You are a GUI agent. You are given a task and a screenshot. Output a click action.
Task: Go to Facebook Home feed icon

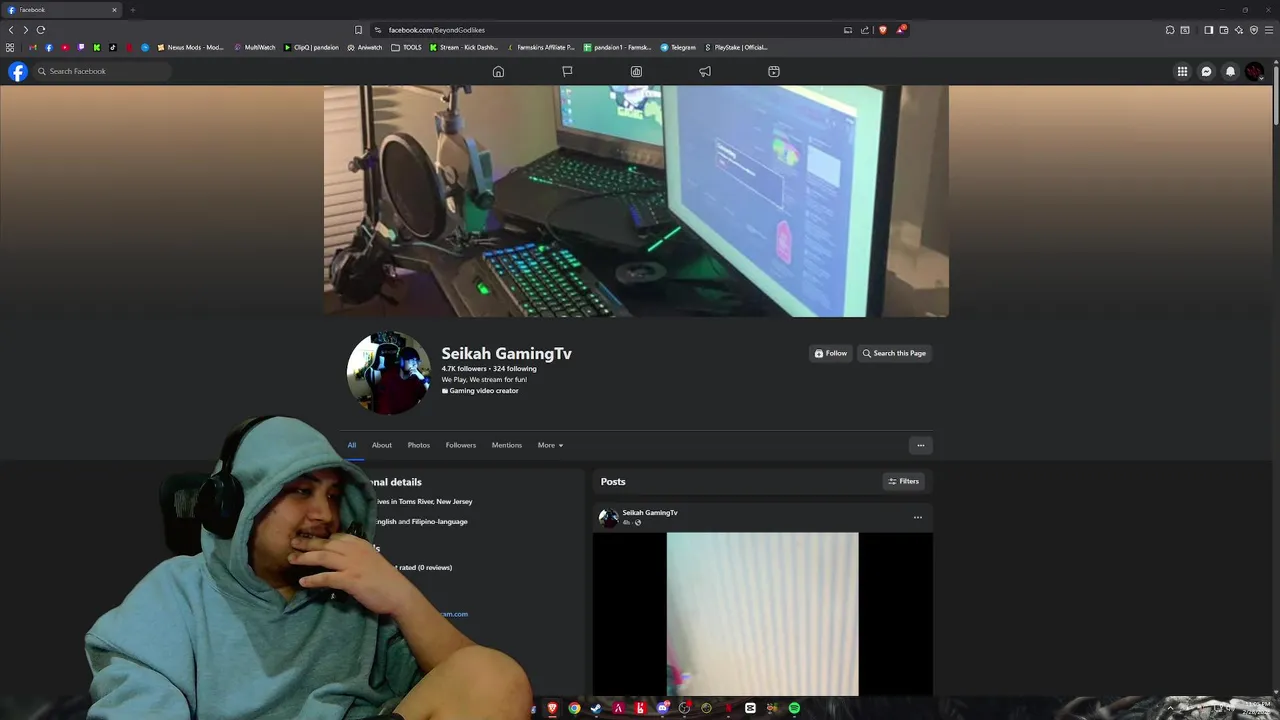click(x=498, y=71)
